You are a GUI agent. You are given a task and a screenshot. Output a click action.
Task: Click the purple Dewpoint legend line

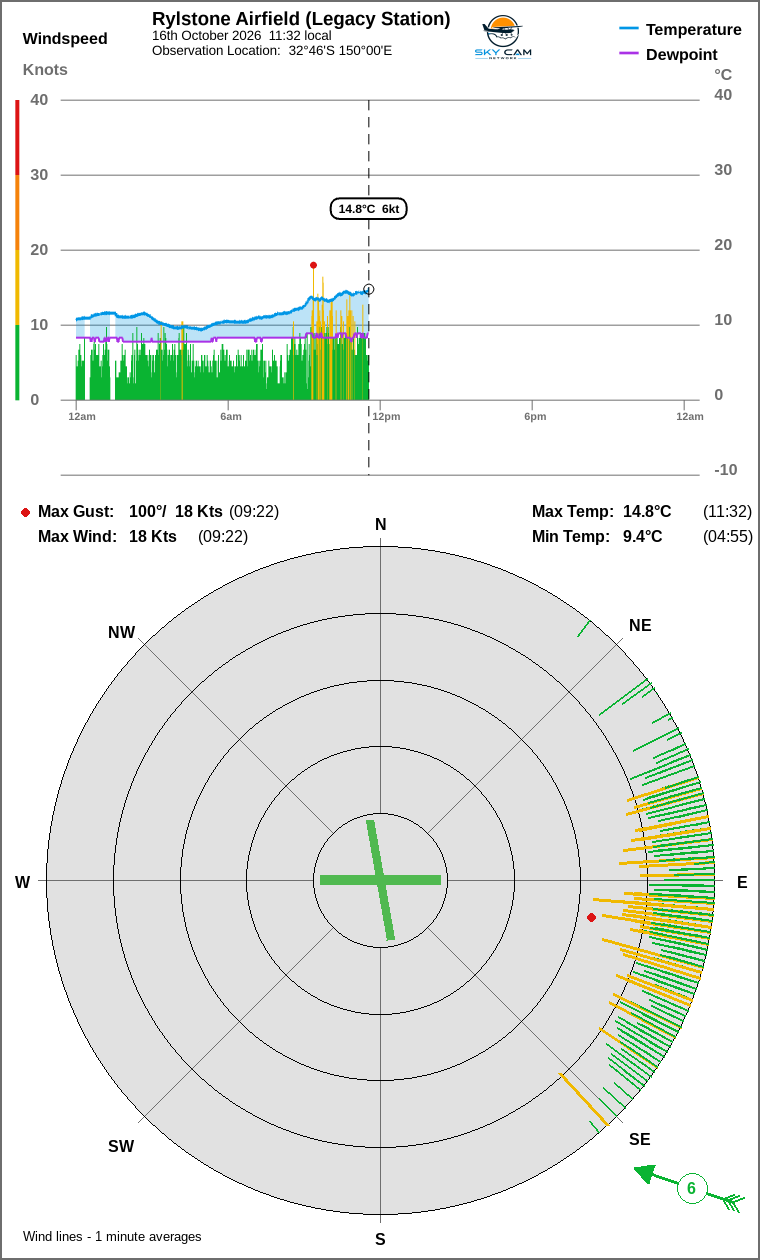629,54
